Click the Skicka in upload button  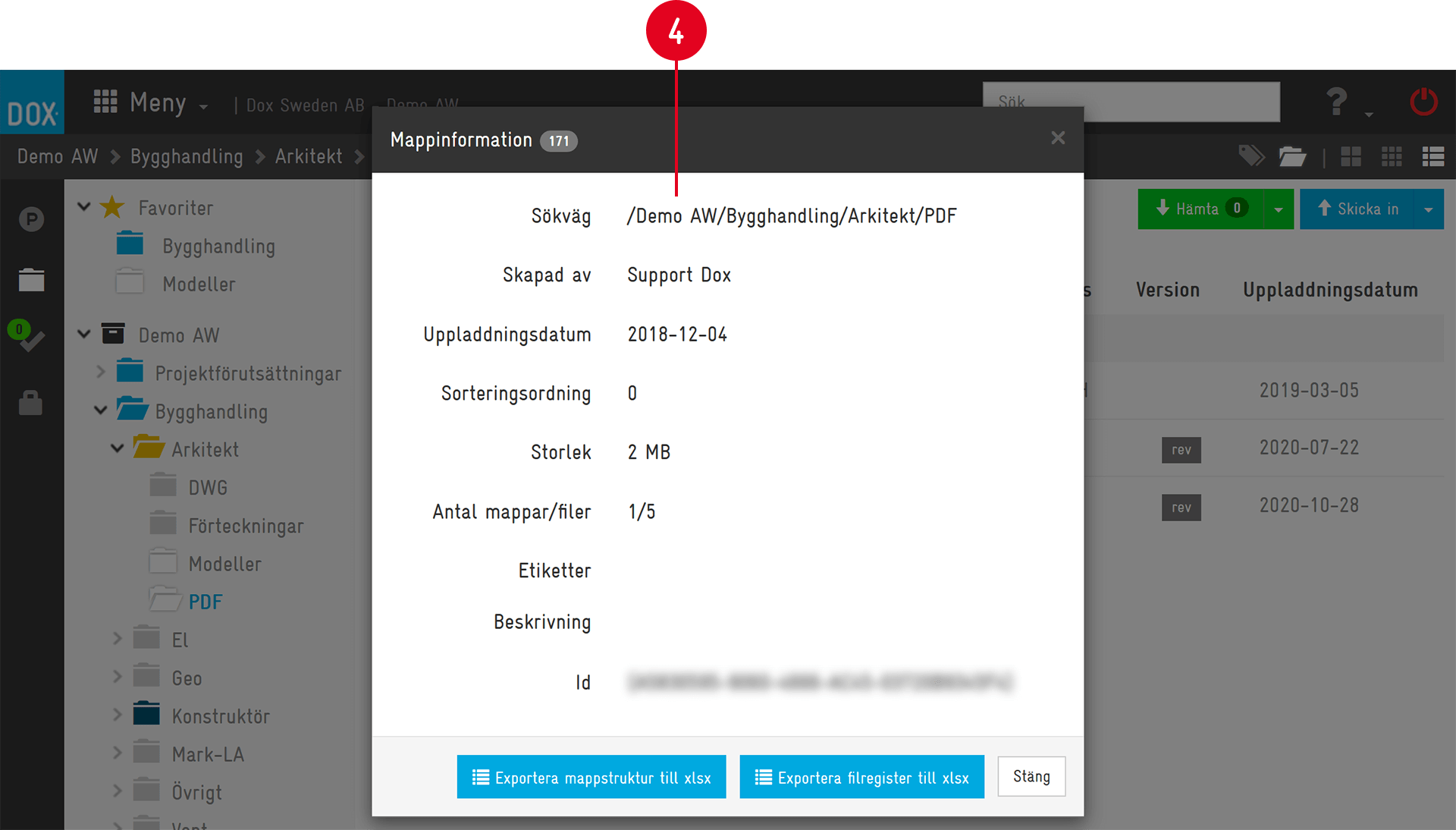pyautogui.click(x=1357, y=209)
